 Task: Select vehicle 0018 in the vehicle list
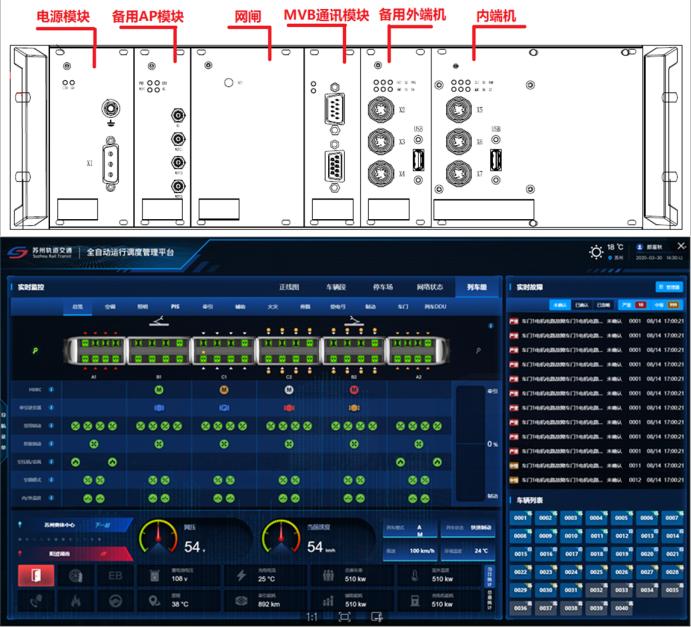point(597,554)
